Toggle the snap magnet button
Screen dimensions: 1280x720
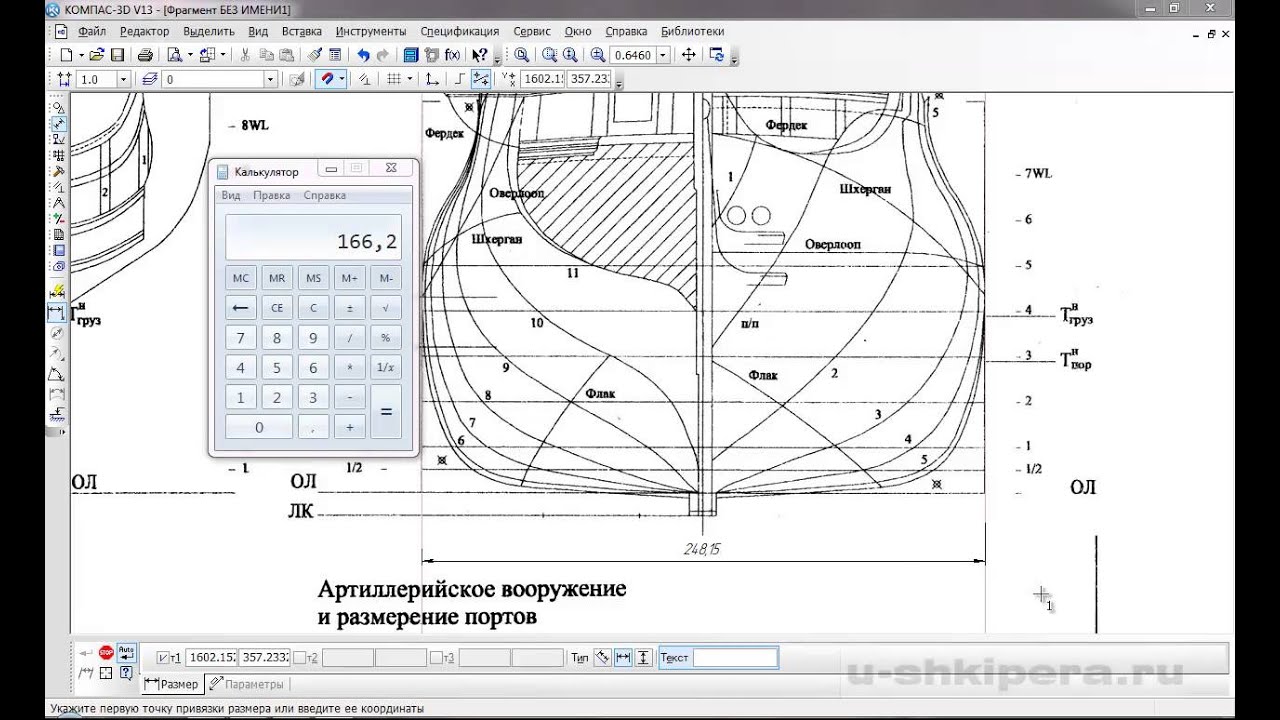click(325, 79)
